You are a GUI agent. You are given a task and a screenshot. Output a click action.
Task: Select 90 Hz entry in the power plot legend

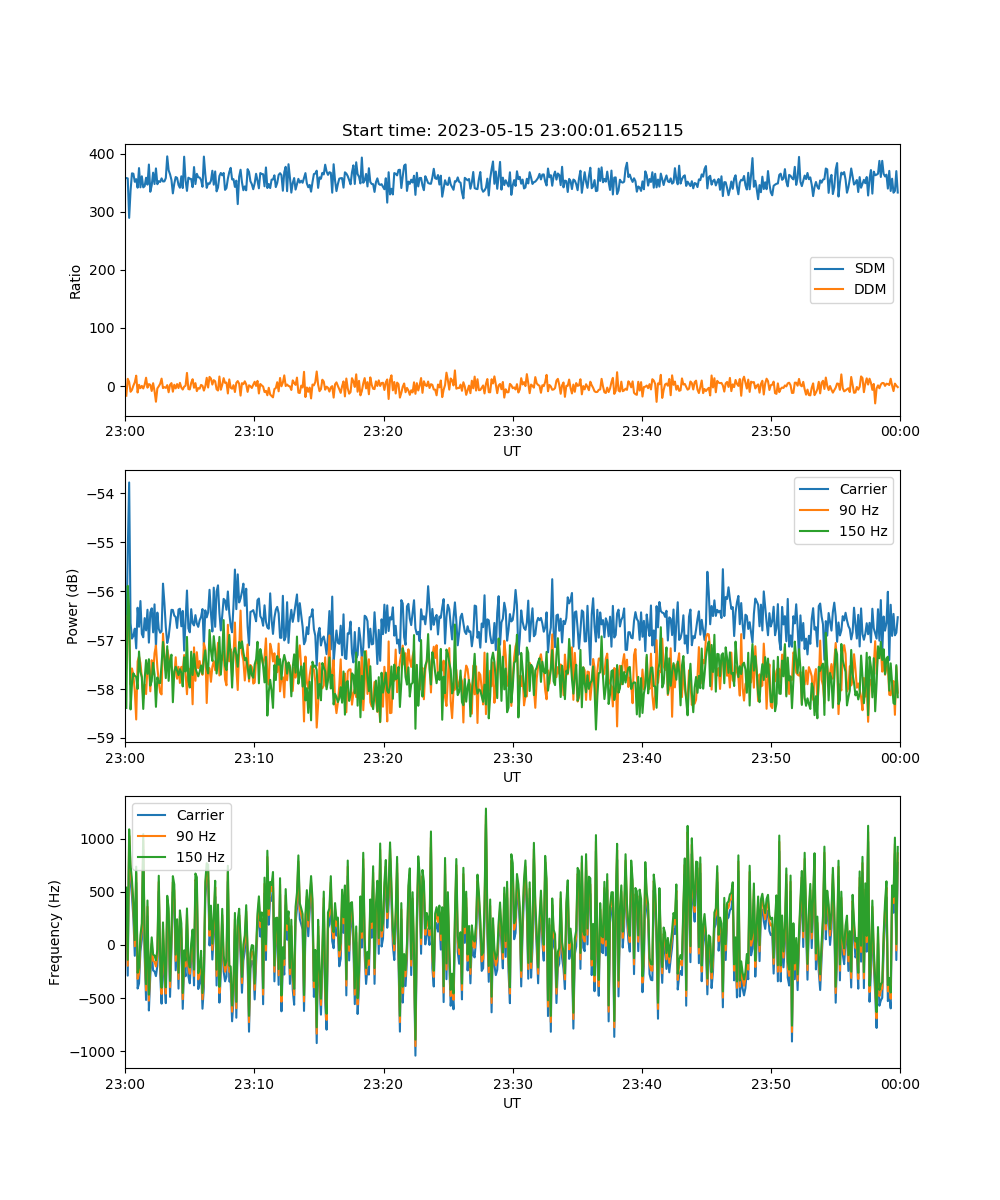click(858, 511)
